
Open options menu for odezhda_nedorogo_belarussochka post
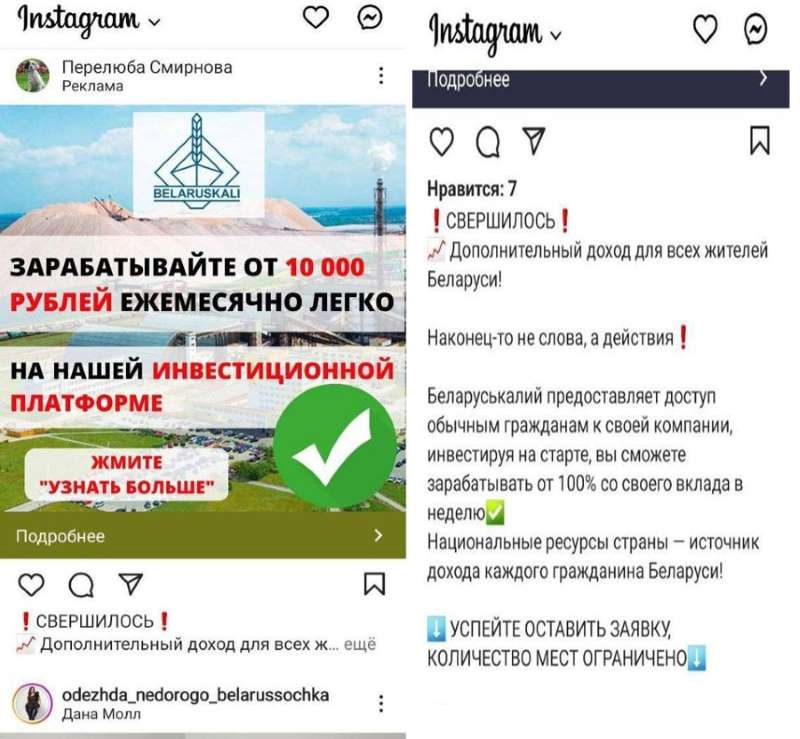point(381,703)
